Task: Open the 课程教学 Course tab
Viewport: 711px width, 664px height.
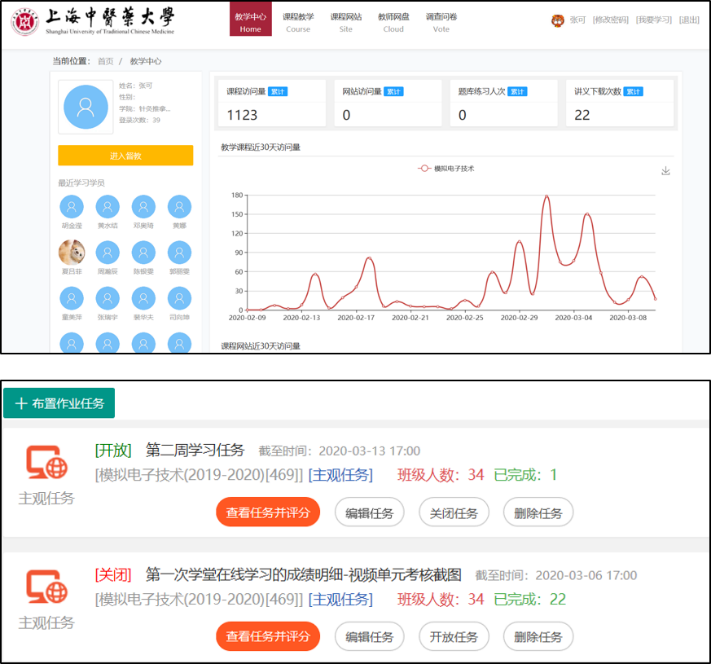Action: [298, 22]
